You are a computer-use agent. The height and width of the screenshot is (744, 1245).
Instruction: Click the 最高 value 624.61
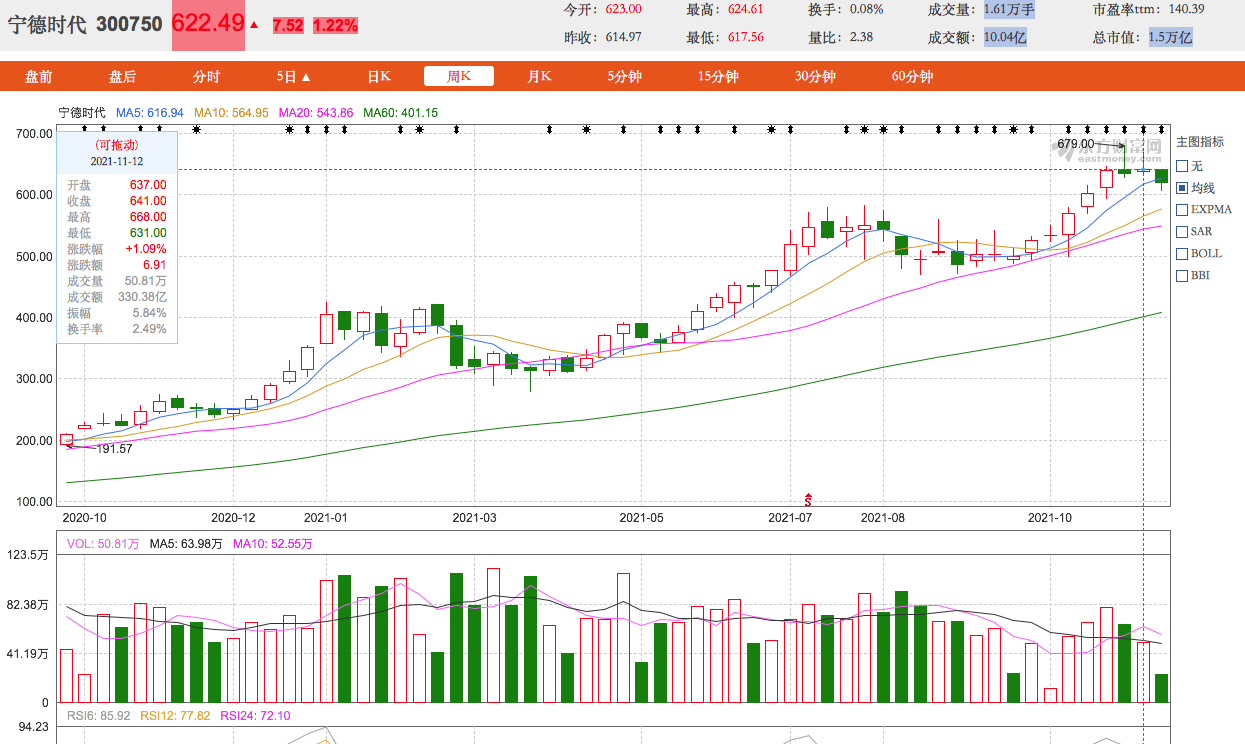pos(746,10)
